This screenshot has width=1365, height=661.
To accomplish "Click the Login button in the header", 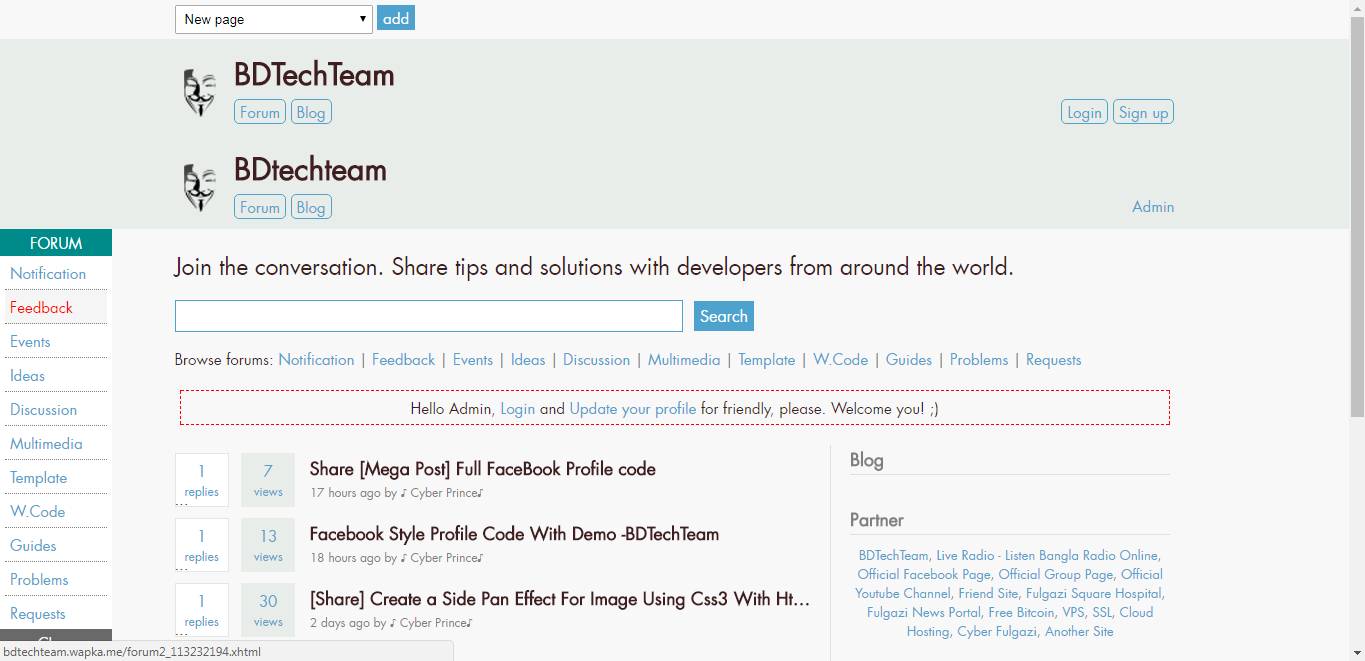I will click(1084, 112).
